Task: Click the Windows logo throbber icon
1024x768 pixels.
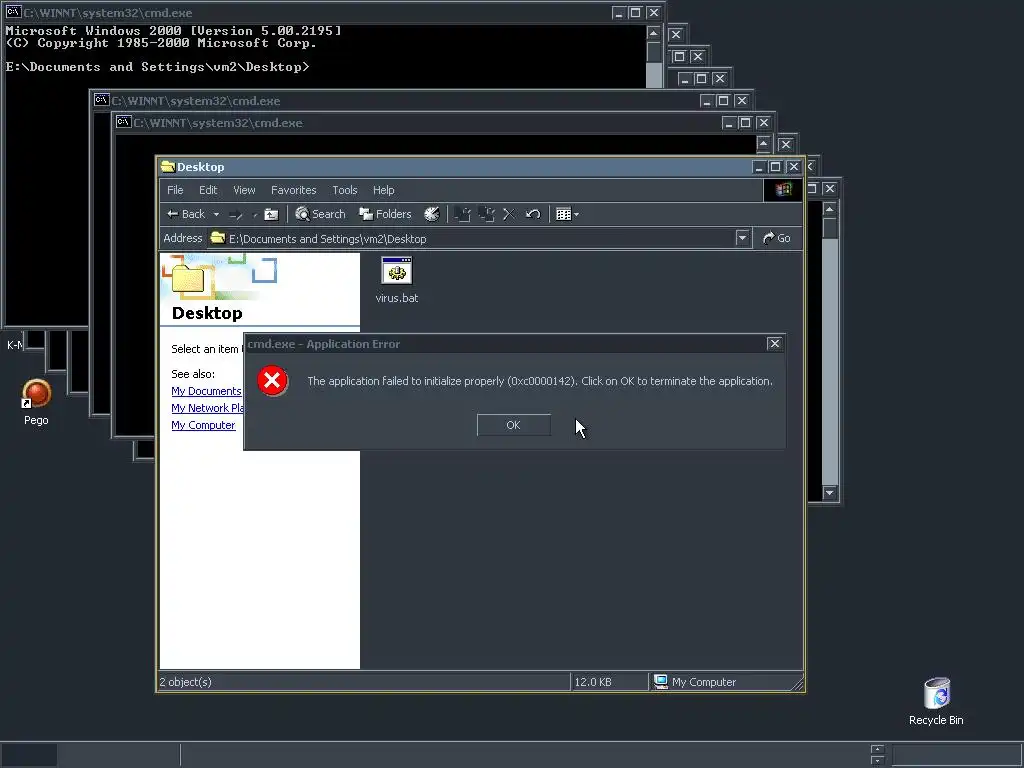Action: click(783, 190)
